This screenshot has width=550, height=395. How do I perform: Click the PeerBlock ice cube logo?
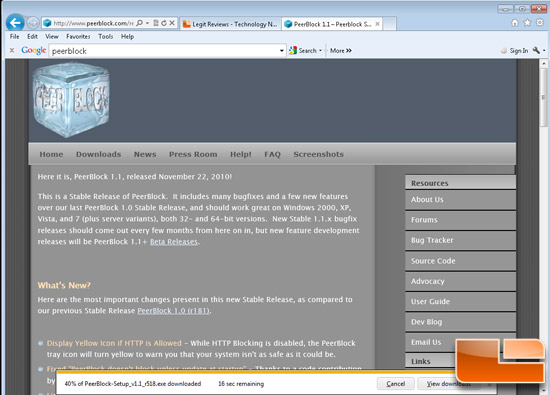point(71,100)
